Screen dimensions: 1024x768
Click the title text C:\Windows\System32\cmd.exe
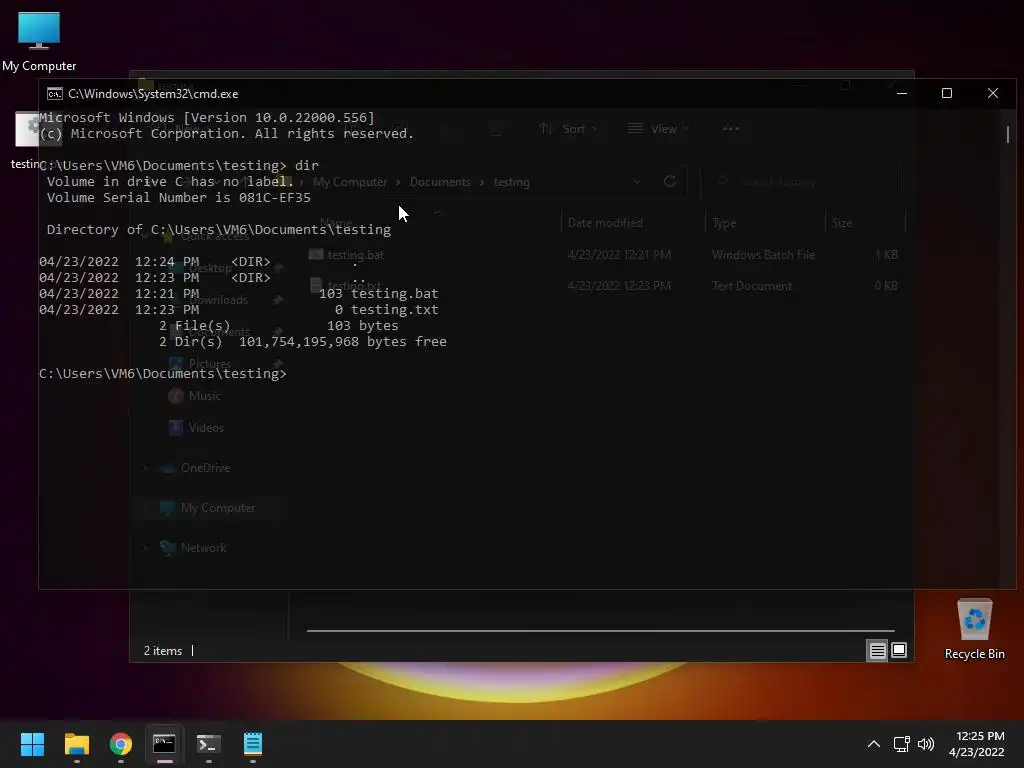coord(153,94)
